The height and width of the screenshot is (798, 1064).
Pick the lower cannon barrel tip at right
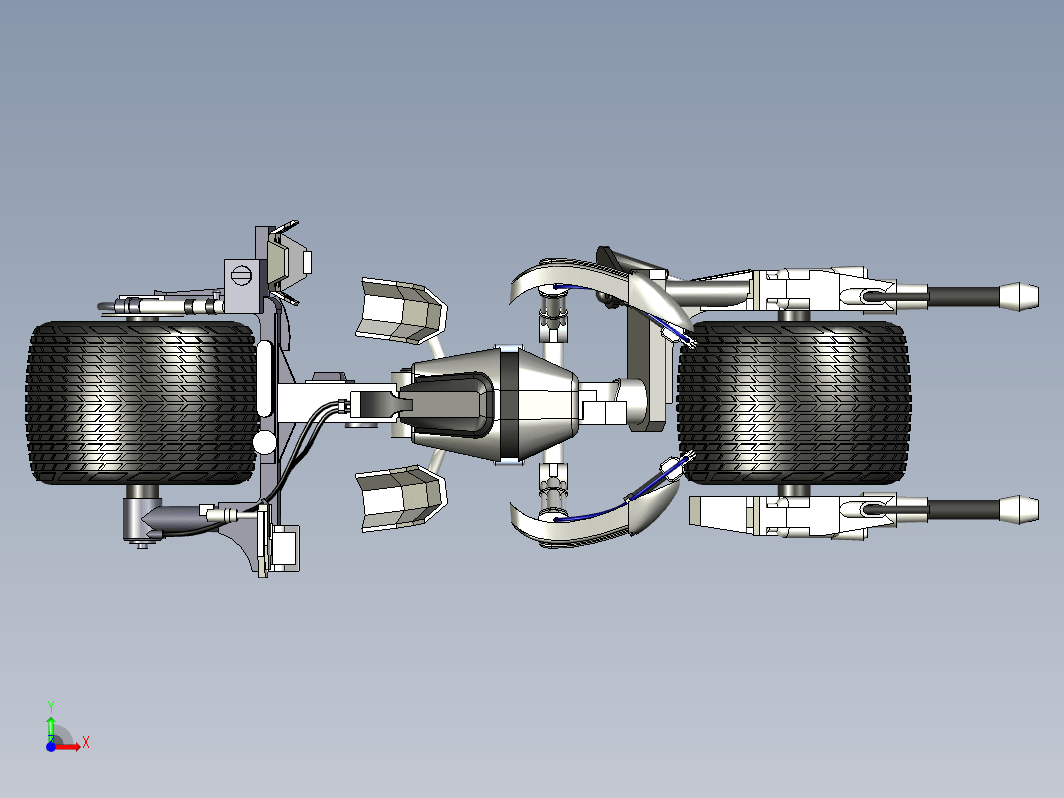[x=1019, y=510]
